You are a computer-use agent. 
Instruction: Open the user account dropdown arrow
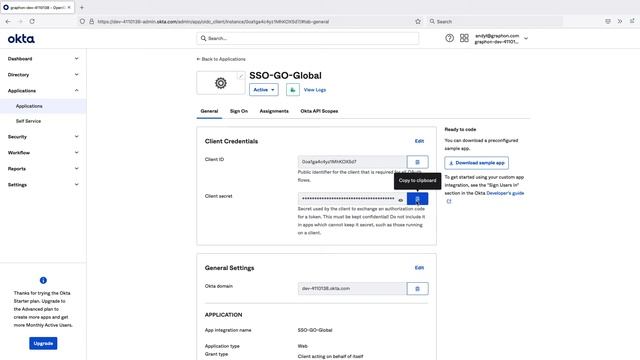click(526, 38)
